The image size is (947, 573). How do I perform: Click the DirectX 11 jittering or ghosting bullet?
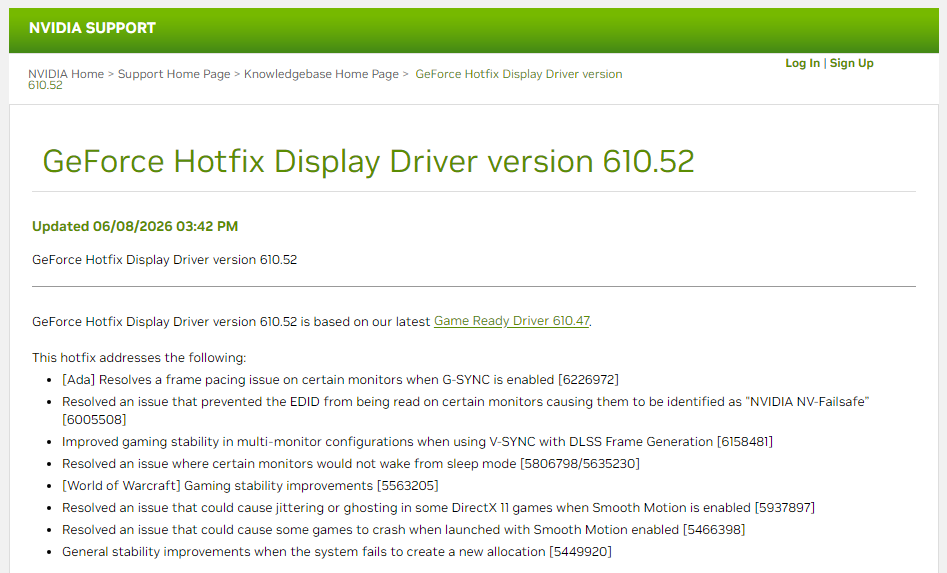click(x=438, y=508)
